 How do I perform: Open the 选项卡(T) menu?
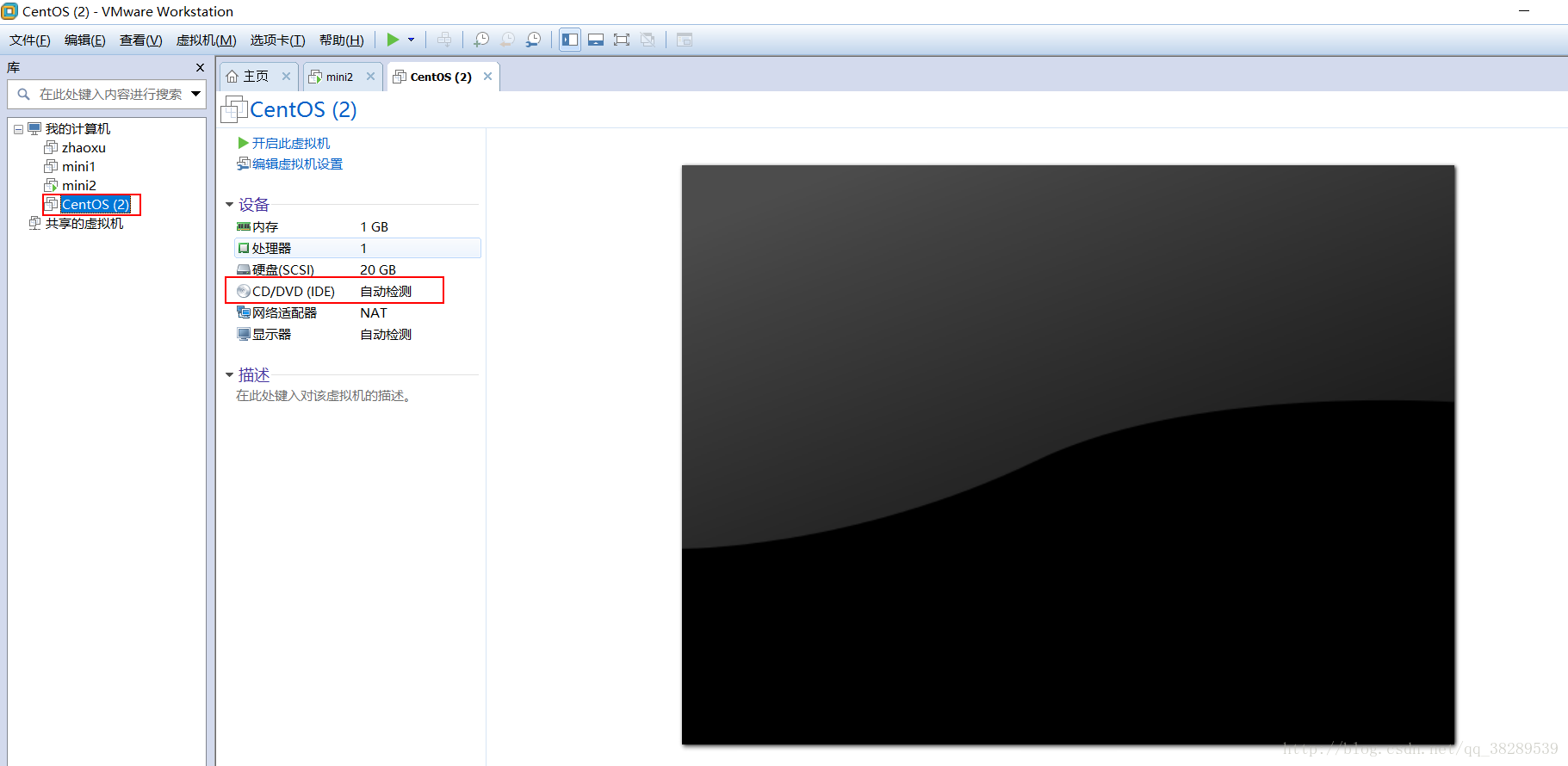click(x=277, y=40)
